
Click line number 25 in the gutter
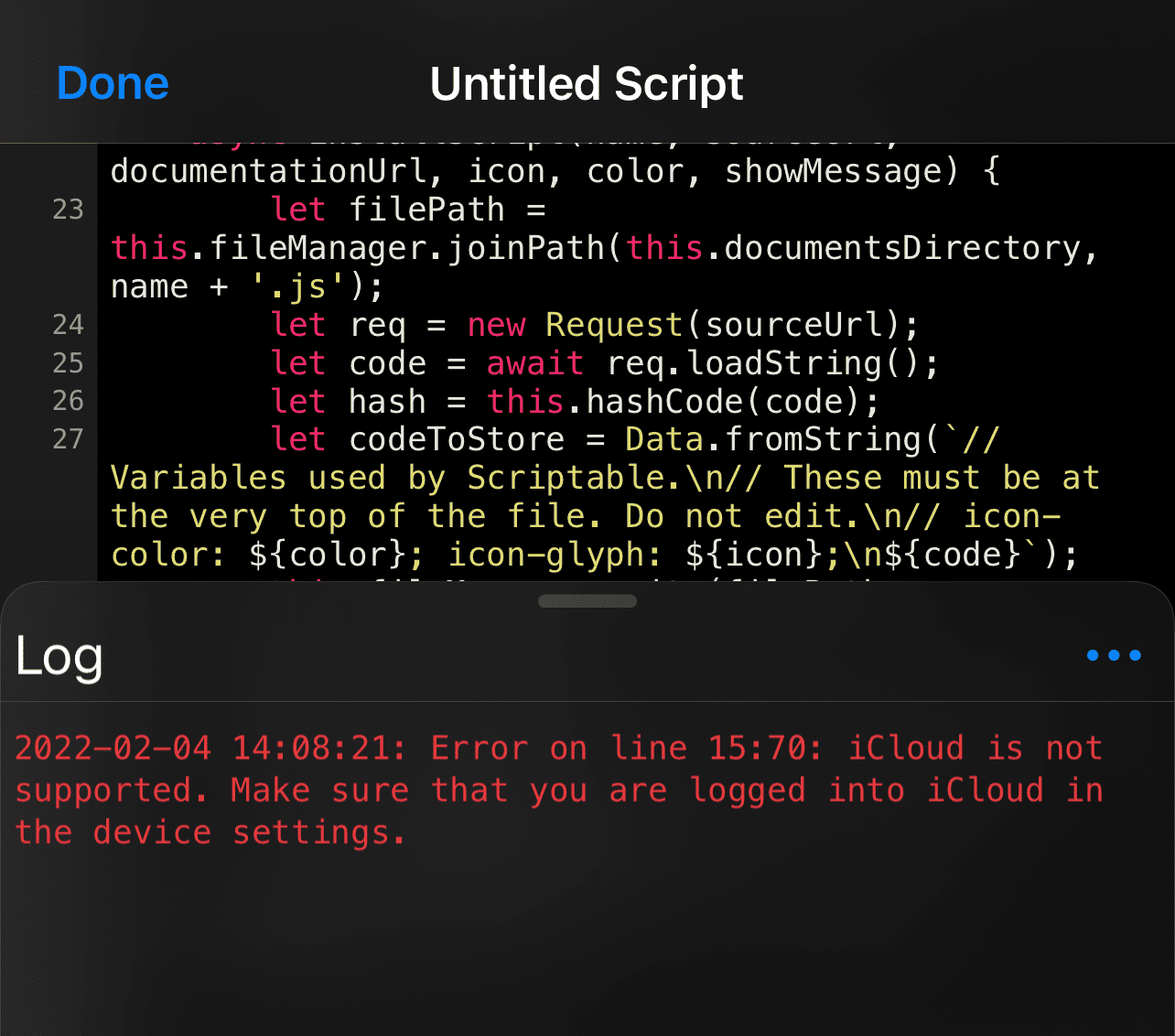(x=69, y=363)
